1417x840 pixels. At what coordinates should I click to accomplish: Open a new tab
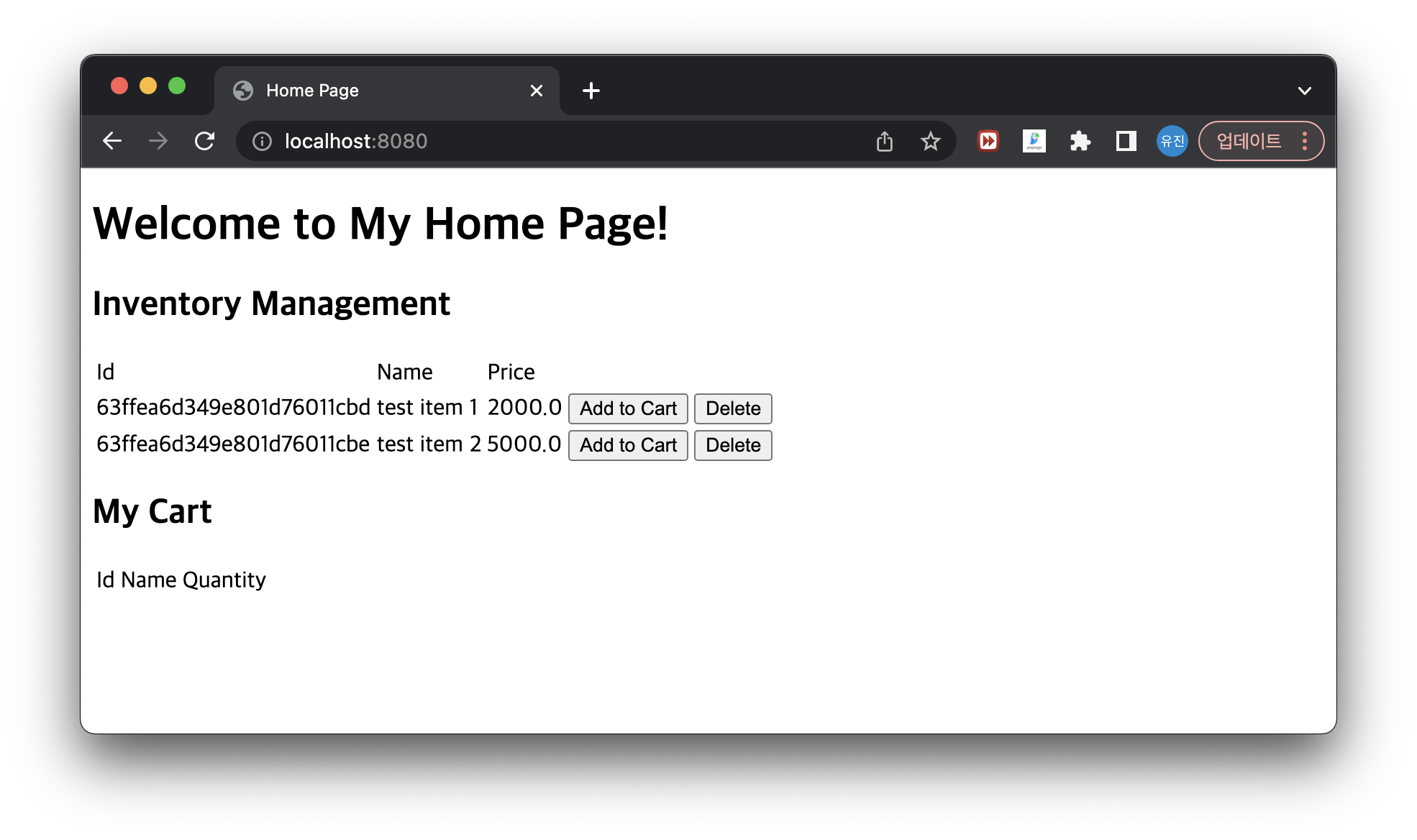point(591,91)
